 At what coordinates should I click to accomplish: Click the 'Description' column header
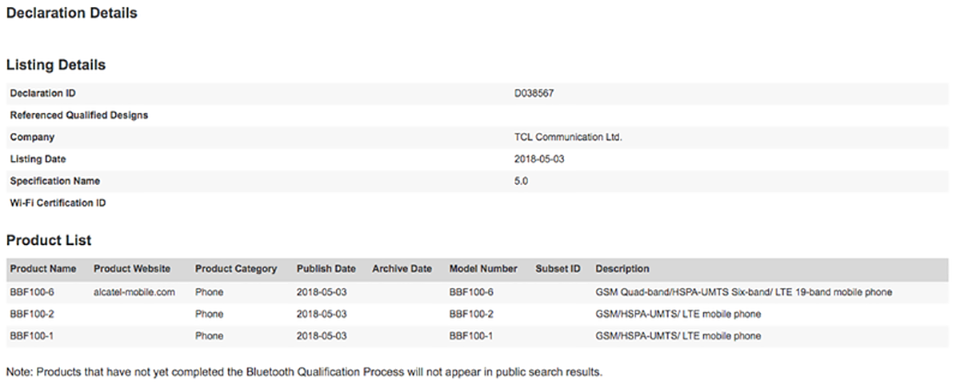pyautogui.click(x=622, y=269)
